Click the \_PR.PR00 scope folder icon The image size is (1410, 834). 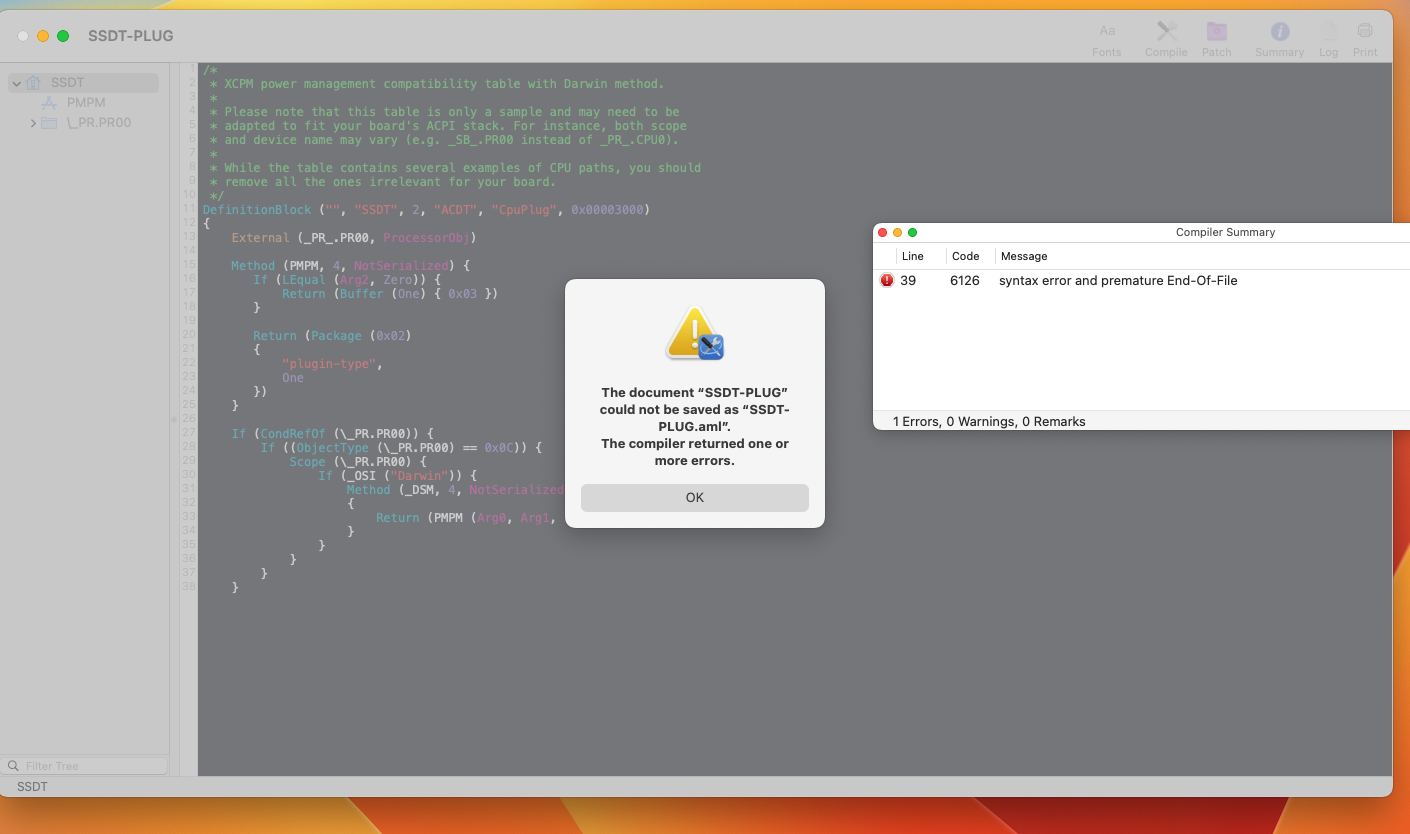pos(49,123)
